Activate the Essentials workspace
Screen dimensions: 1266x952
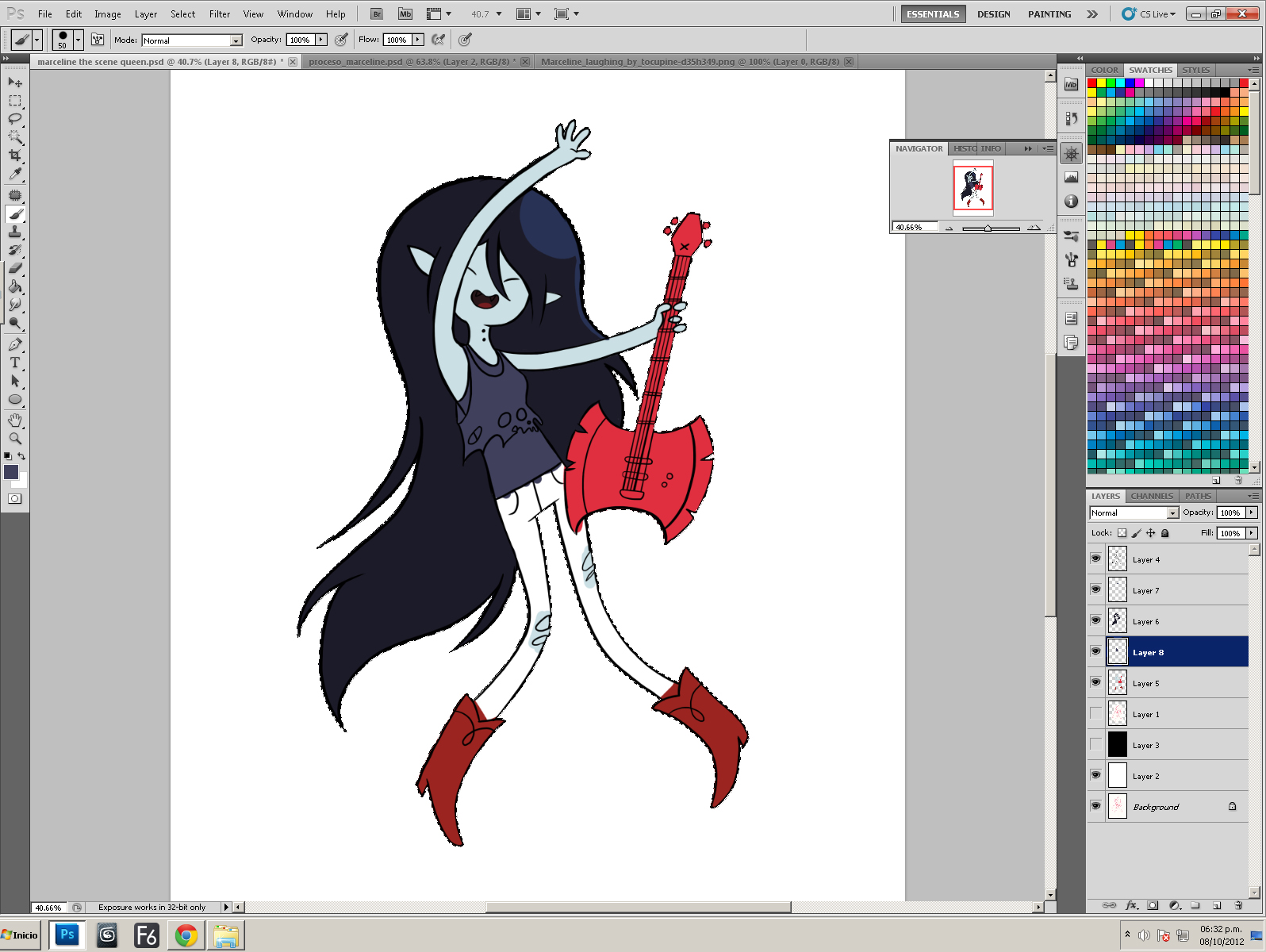pos(933,14)
